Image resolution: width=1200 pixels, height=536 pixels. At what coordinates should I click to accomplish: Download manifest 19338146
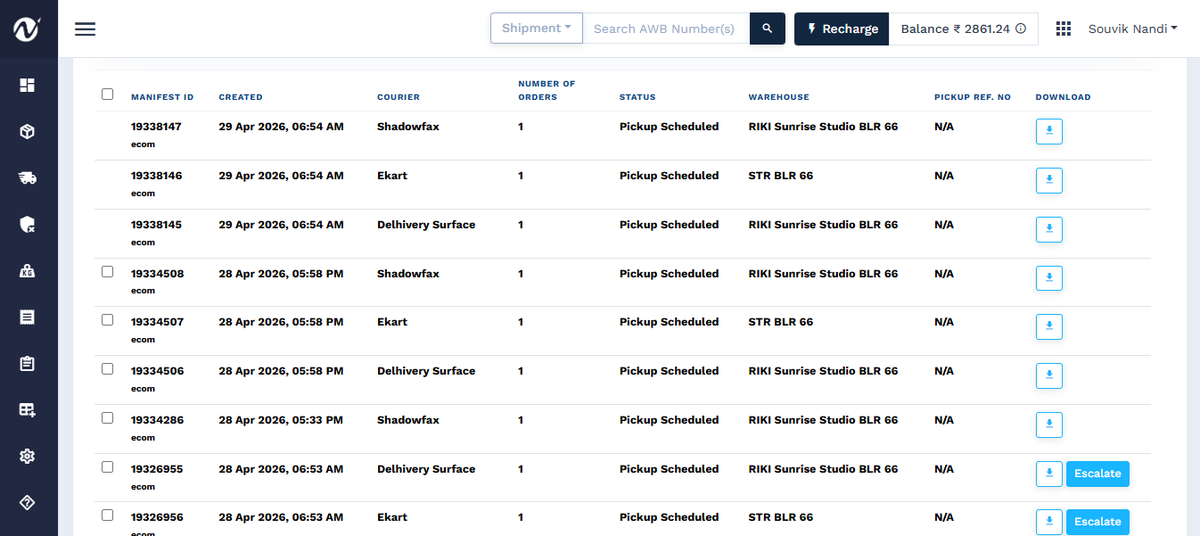tap(1049, 181)
